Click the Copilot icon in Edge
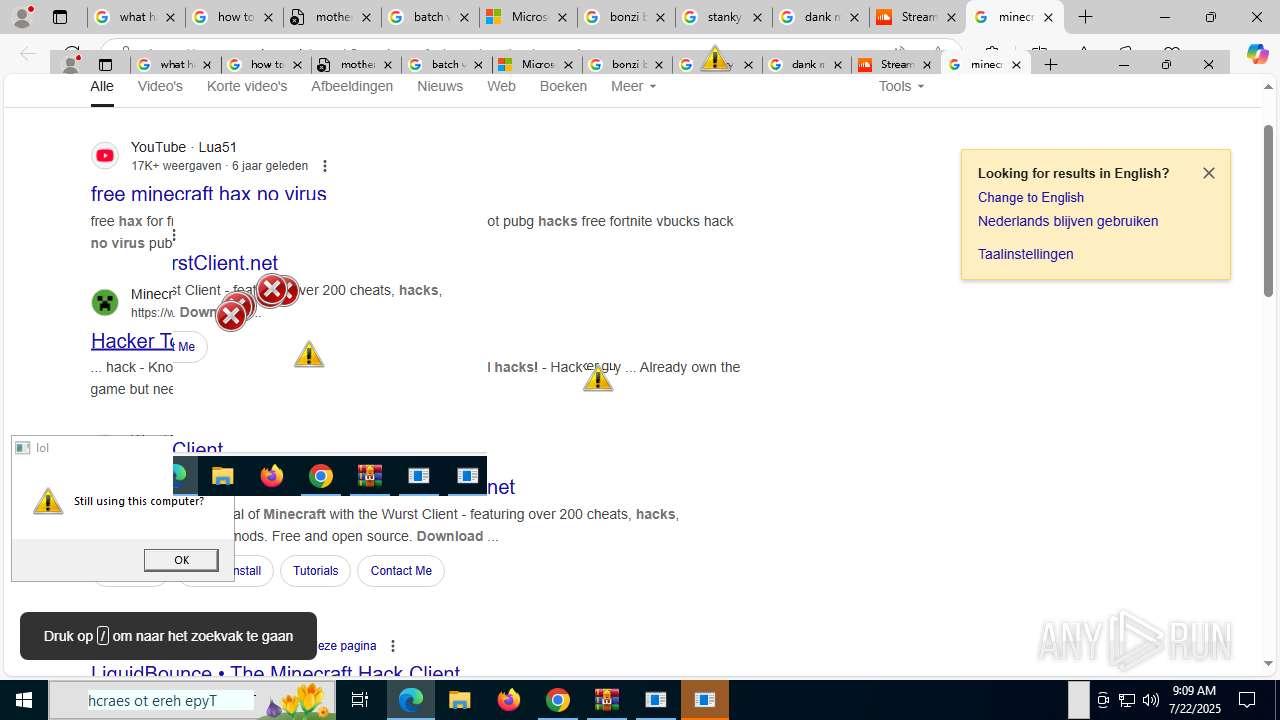1280x720 pixels. [1257, 55]
